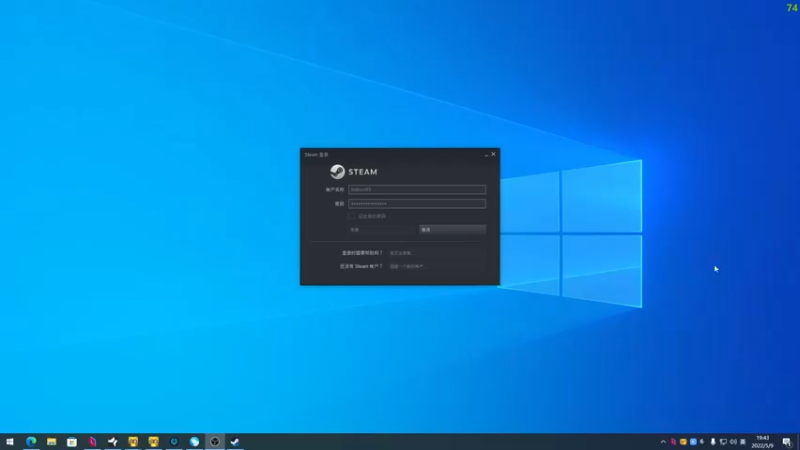Open network settings from the tray
The width and height of the screenshot is (800, 450).
coord(723,442)
